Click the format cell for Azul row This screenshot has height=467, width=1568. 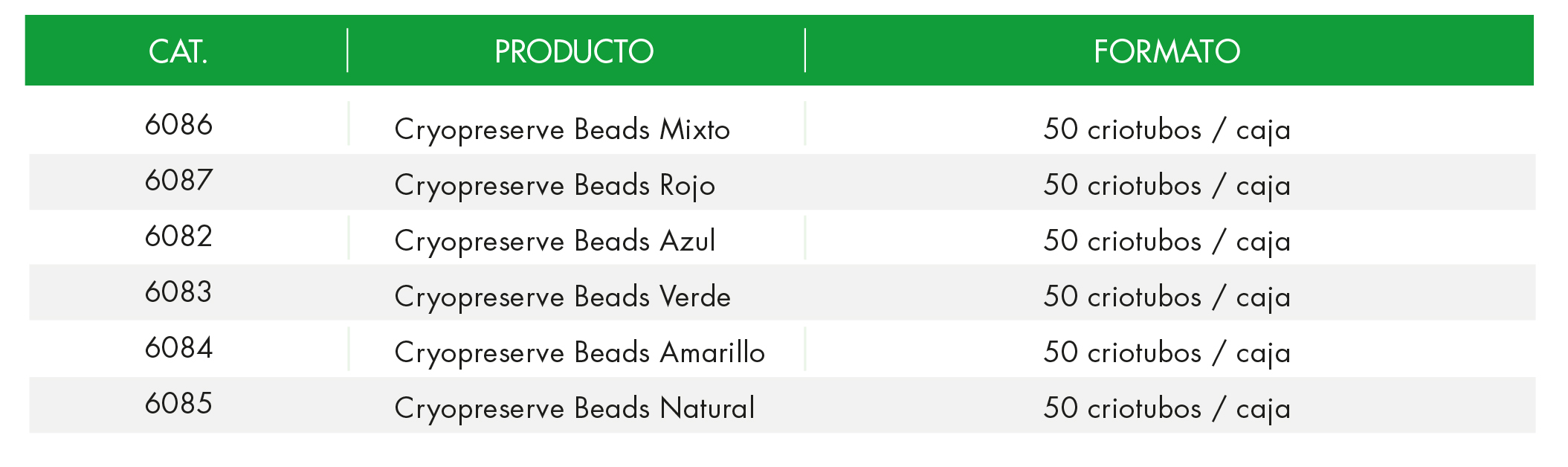[x=1167, y=241]
